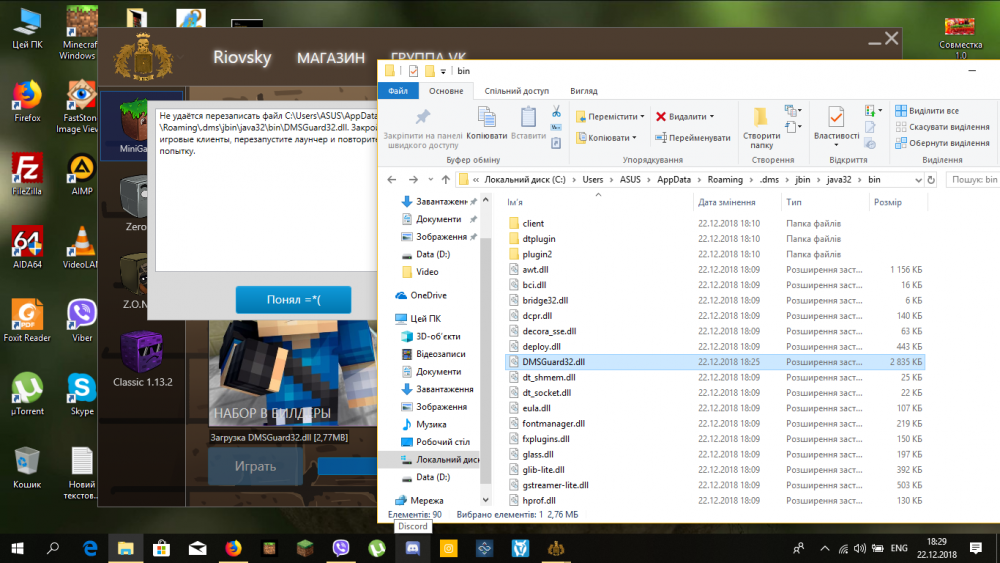Image resolution: width=1000 pixels, height=563 pixels.
Task: Open Recycle Bin (Кошик) icon
Action: click(27, 467)
